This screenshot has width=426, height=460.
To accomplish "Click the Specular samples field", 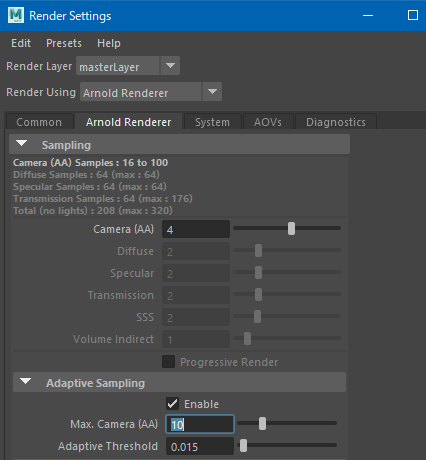I will [x=196, y=273].
